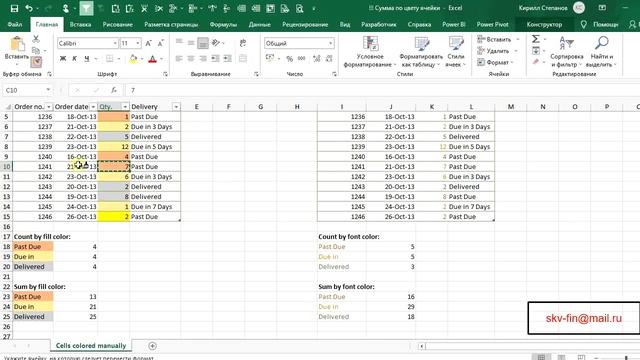The image size is (640, 360).
Task: Click the wrap text icon
Action: click(x=243, y=43)
